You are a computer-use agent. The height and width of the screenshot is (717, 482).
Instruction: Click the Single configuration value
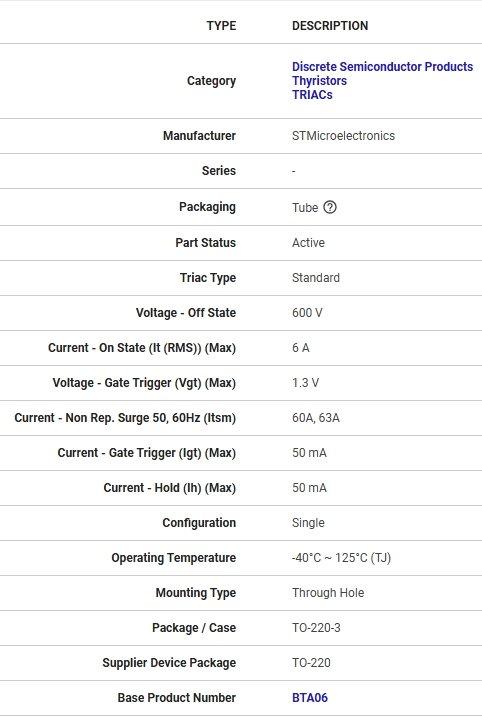308,523
